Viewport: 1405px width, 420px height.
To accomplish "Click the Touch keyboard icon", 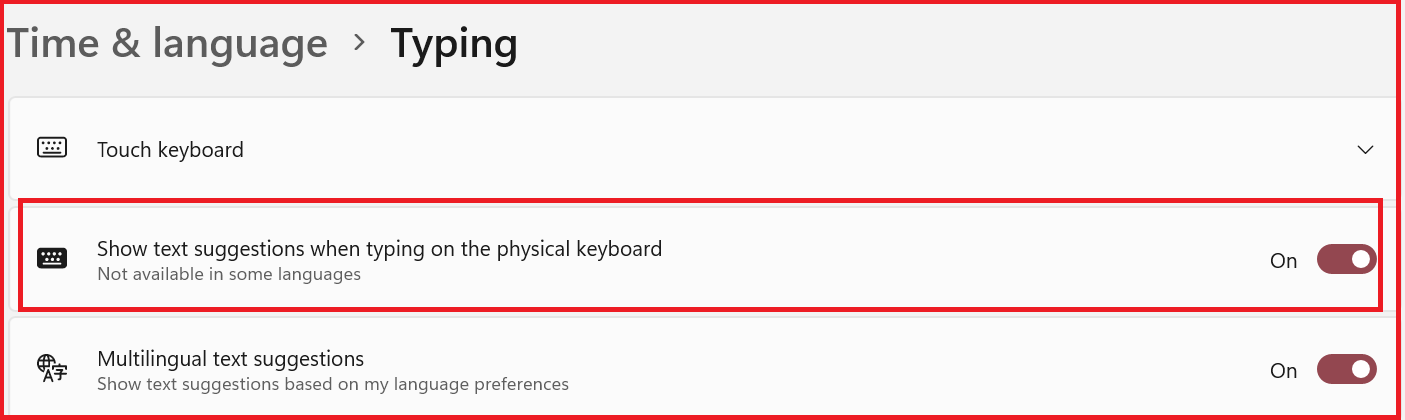I will 52,148.
